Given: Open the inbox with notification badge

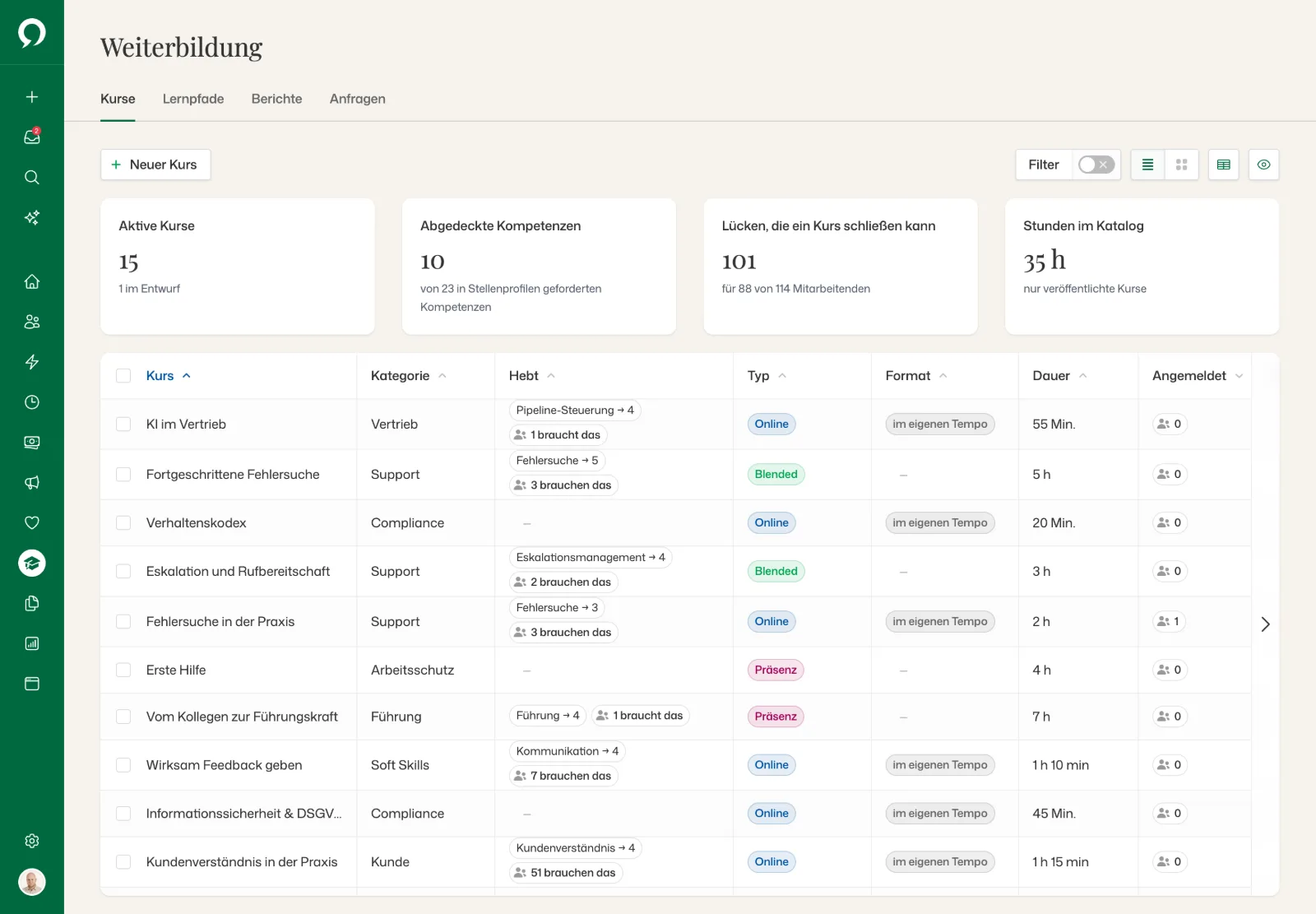Looking at the screenshot, I should 32,137.
